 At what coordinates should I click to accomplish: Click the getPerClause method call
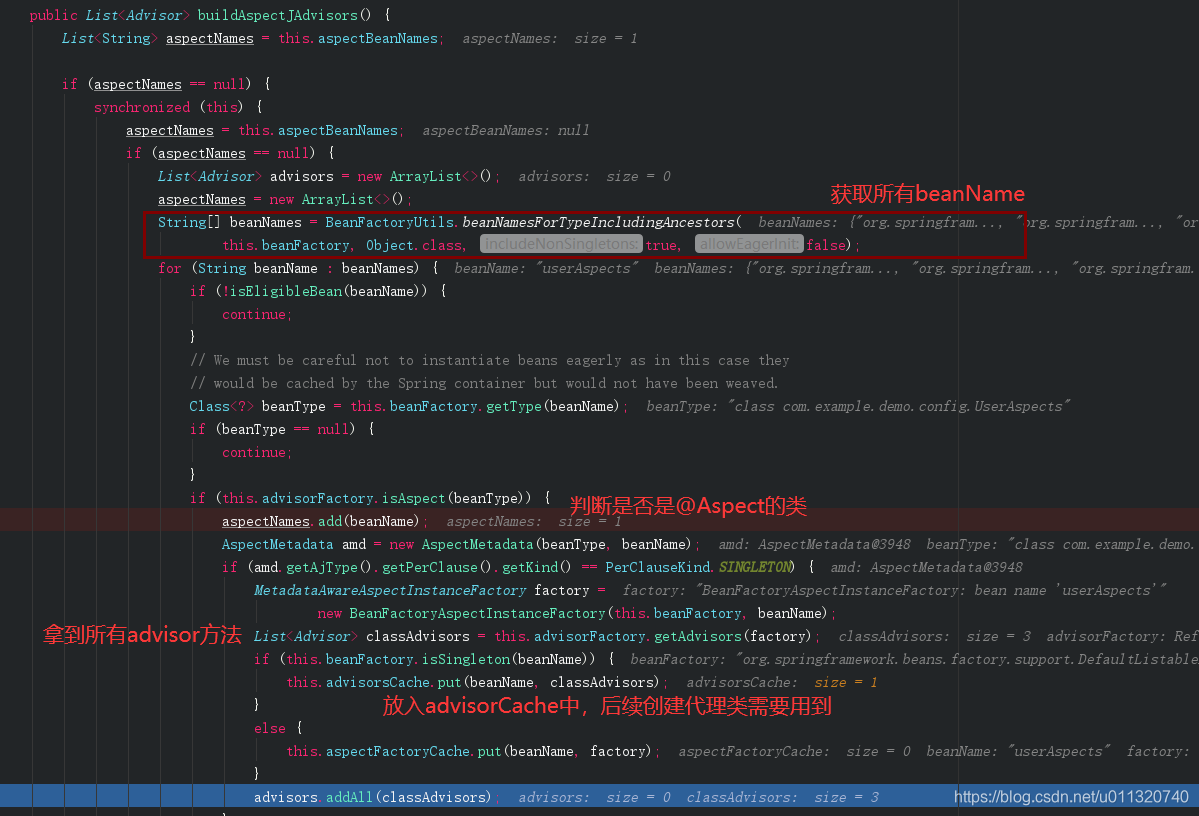(x=431, y=567)
